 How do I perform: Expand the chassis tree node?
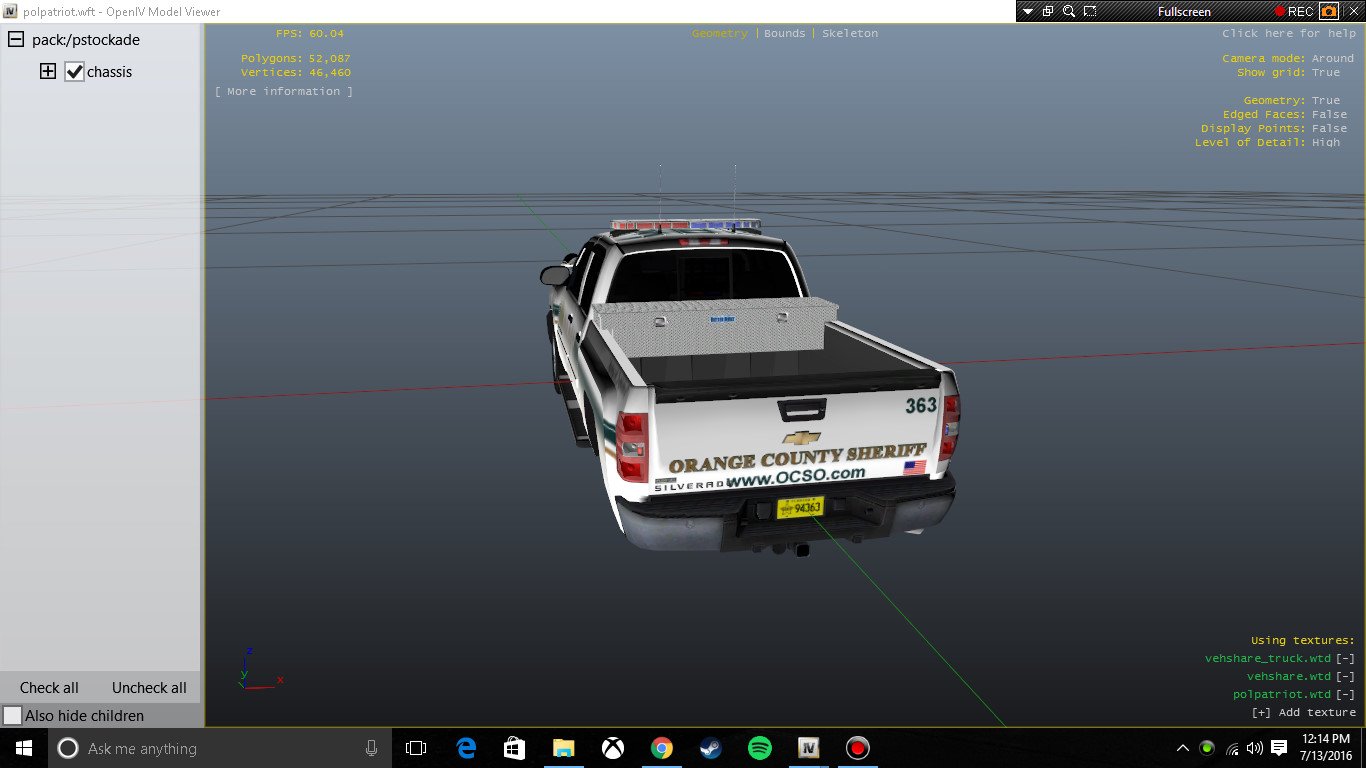(47, 72)
